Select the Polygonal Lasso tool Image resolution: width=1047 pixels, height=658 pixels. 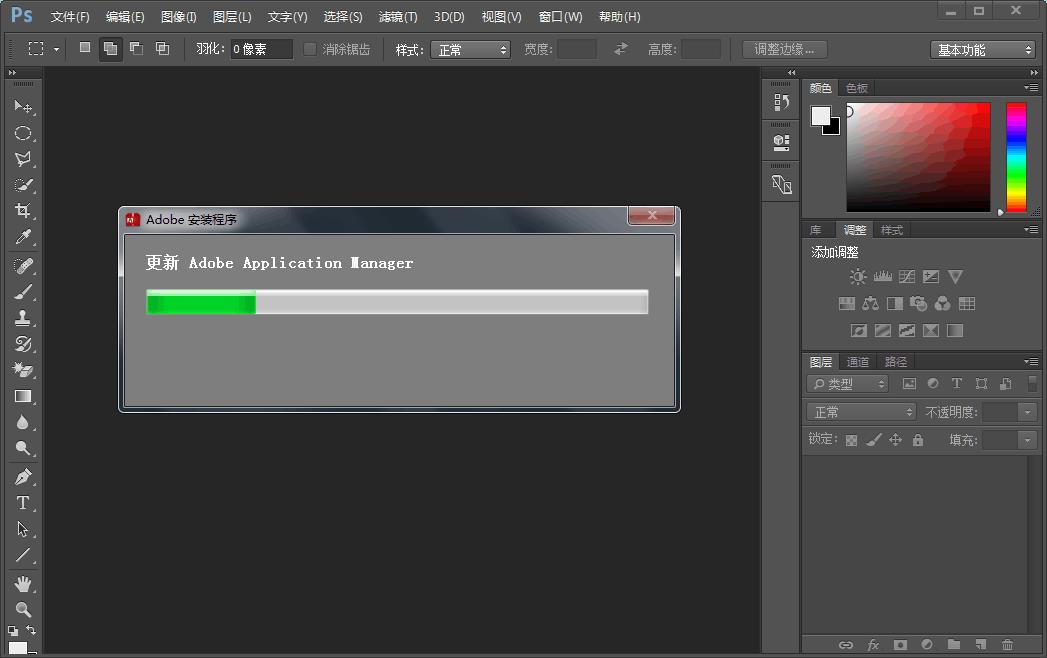click(x=23, y=159)
